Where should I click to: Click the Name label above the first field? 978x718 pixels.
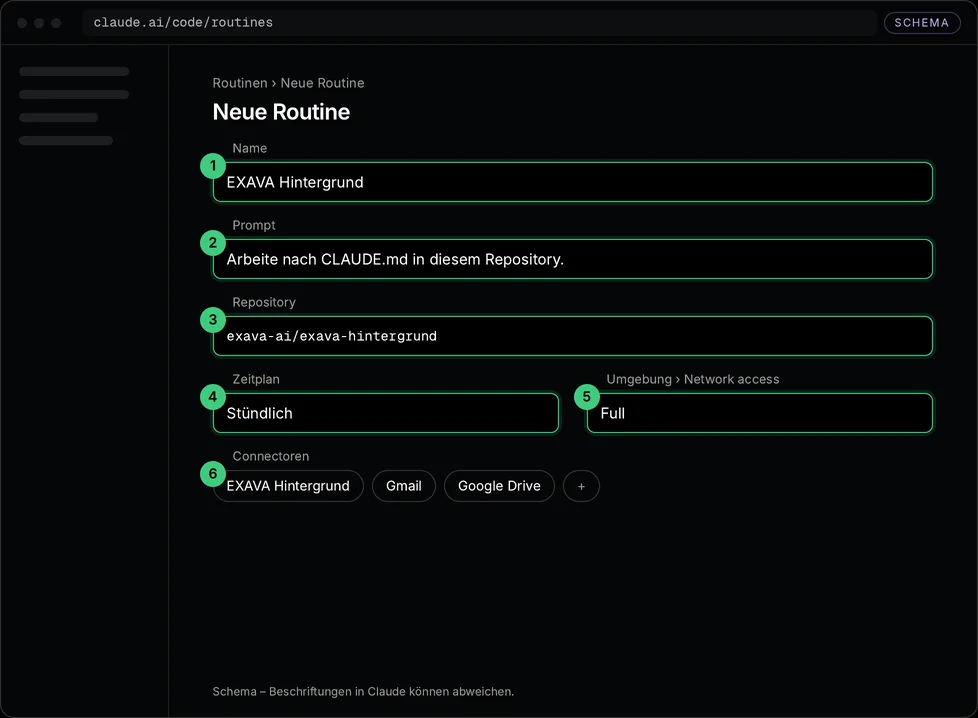249,148
